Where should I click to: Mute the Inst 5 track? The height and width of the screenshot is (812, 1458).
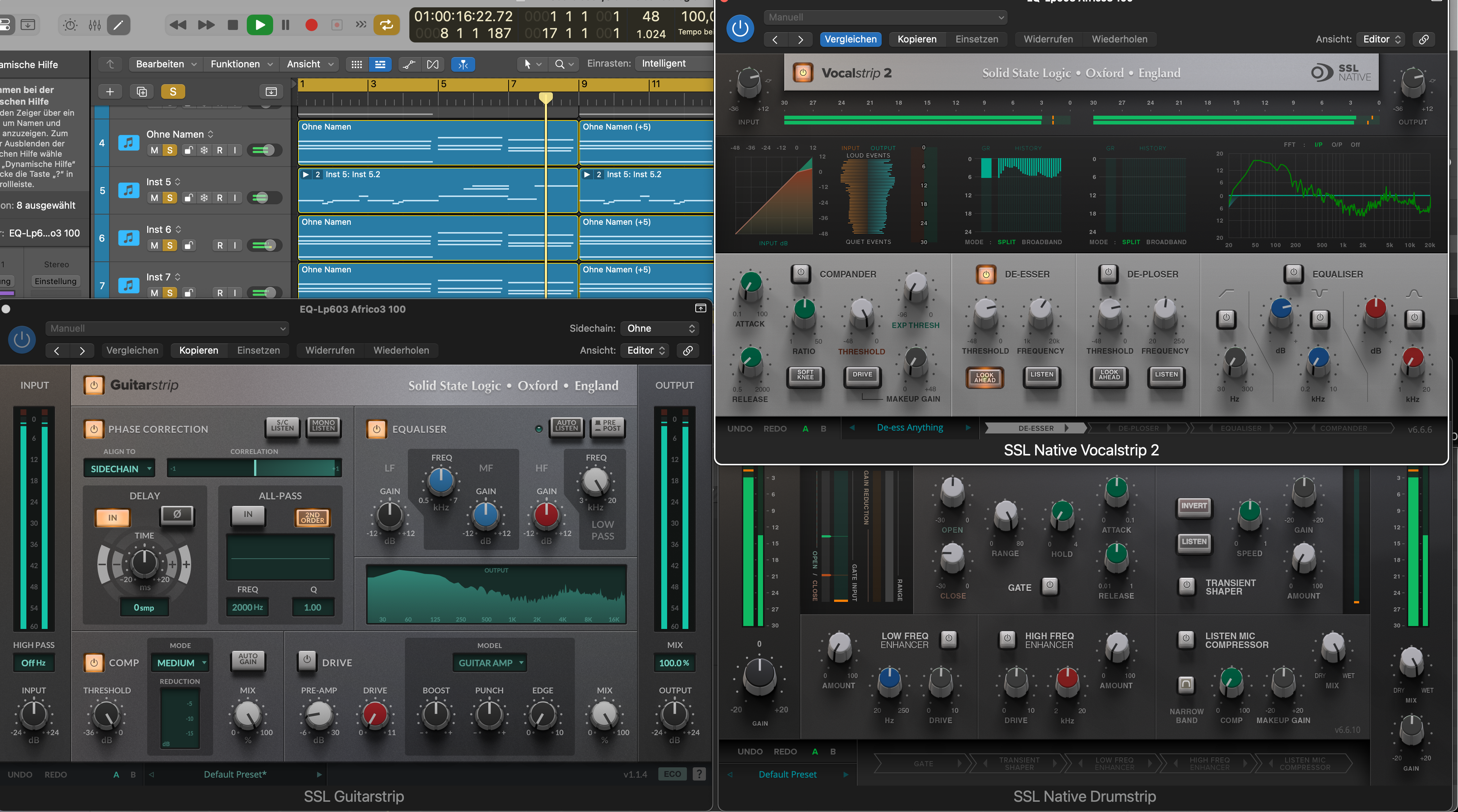154,198
